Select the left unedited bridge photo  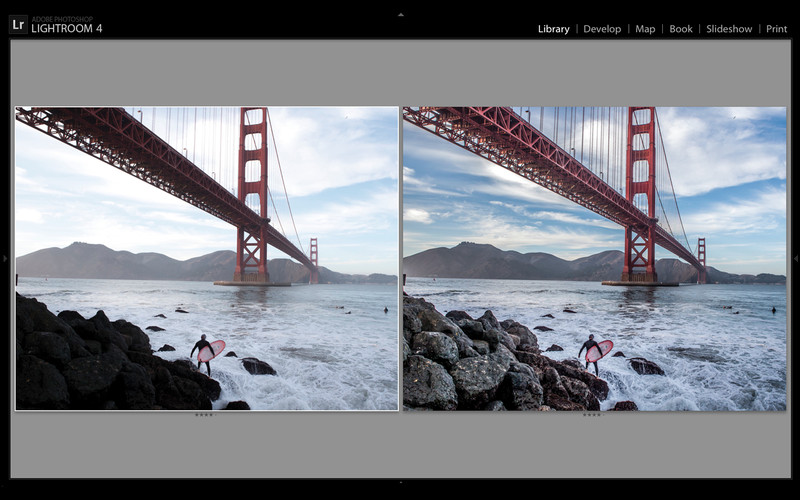click(207, 258)
